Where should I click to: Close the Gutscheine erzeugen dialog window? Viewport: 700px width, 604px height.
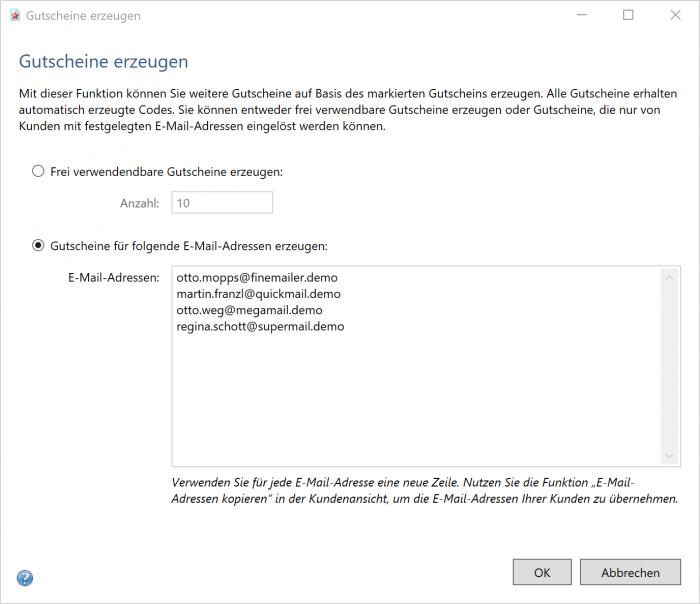point(674,15)
